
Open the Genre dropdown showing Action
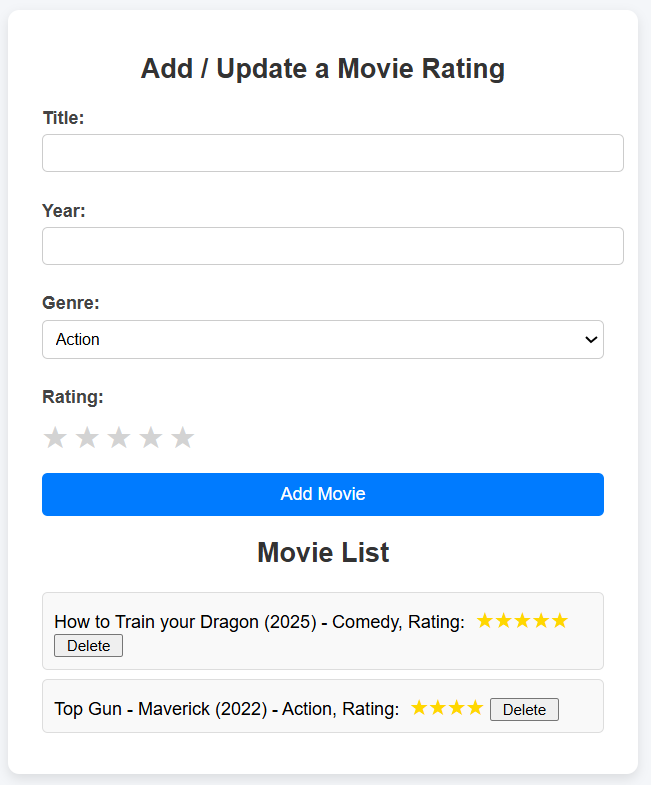click(x=322, y=340)
